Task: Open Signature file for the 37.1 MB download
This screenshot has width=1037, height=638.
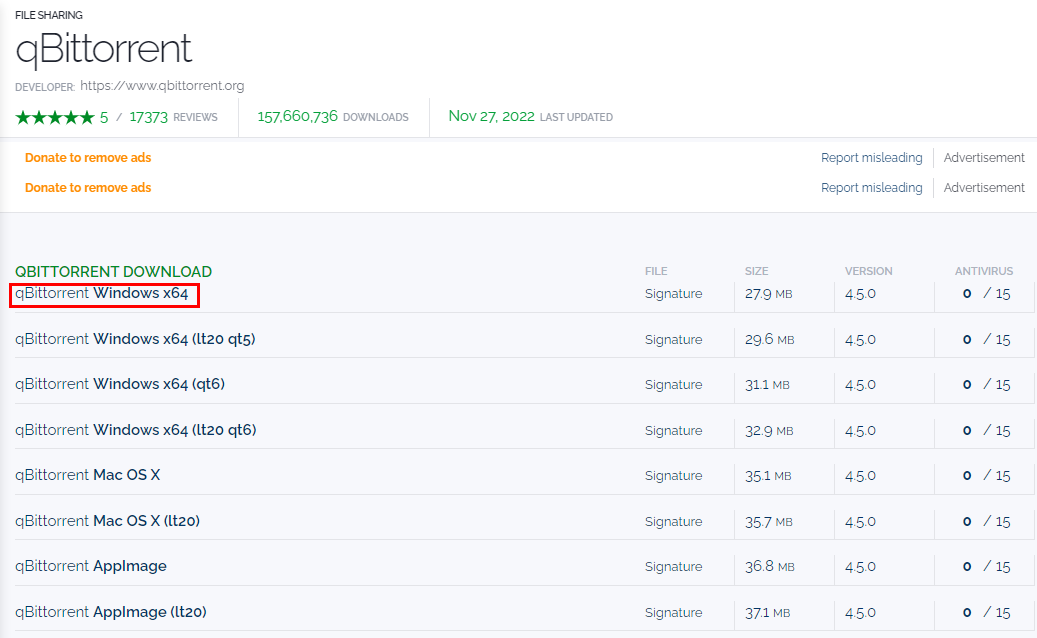Action: (673, 613)
